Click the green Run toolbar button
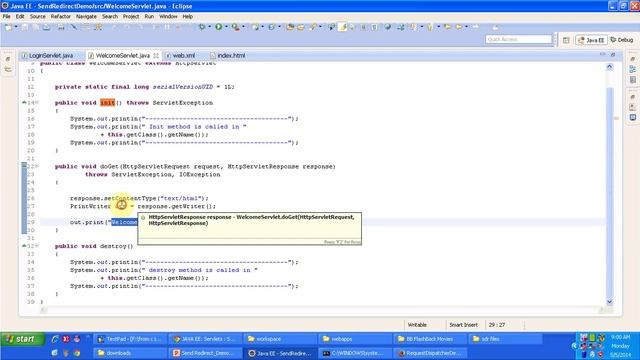This screenshot has width=640, height=360. point(219,27)
